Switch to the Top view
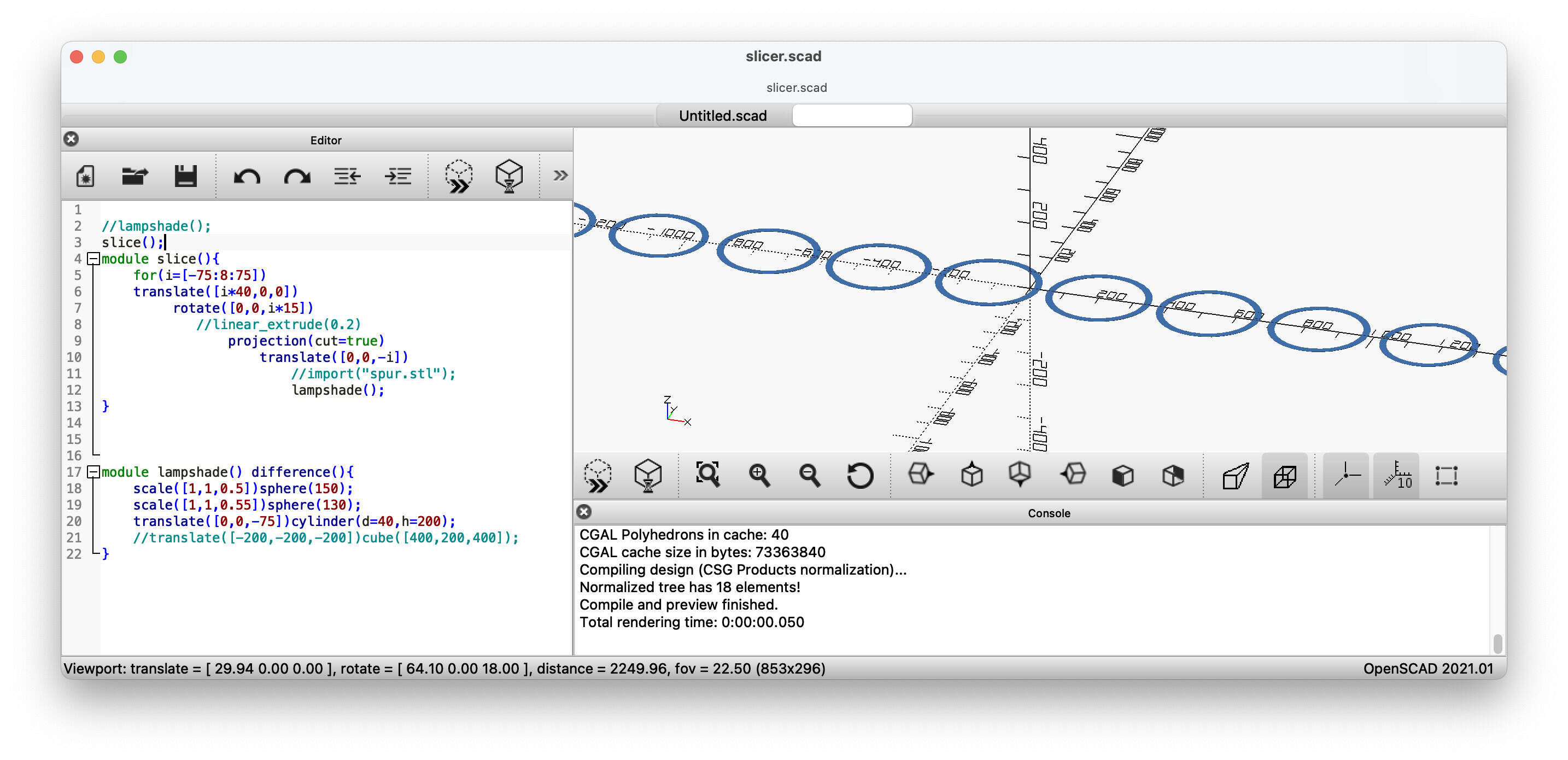Screen dimensions: 1568x760 972,475
